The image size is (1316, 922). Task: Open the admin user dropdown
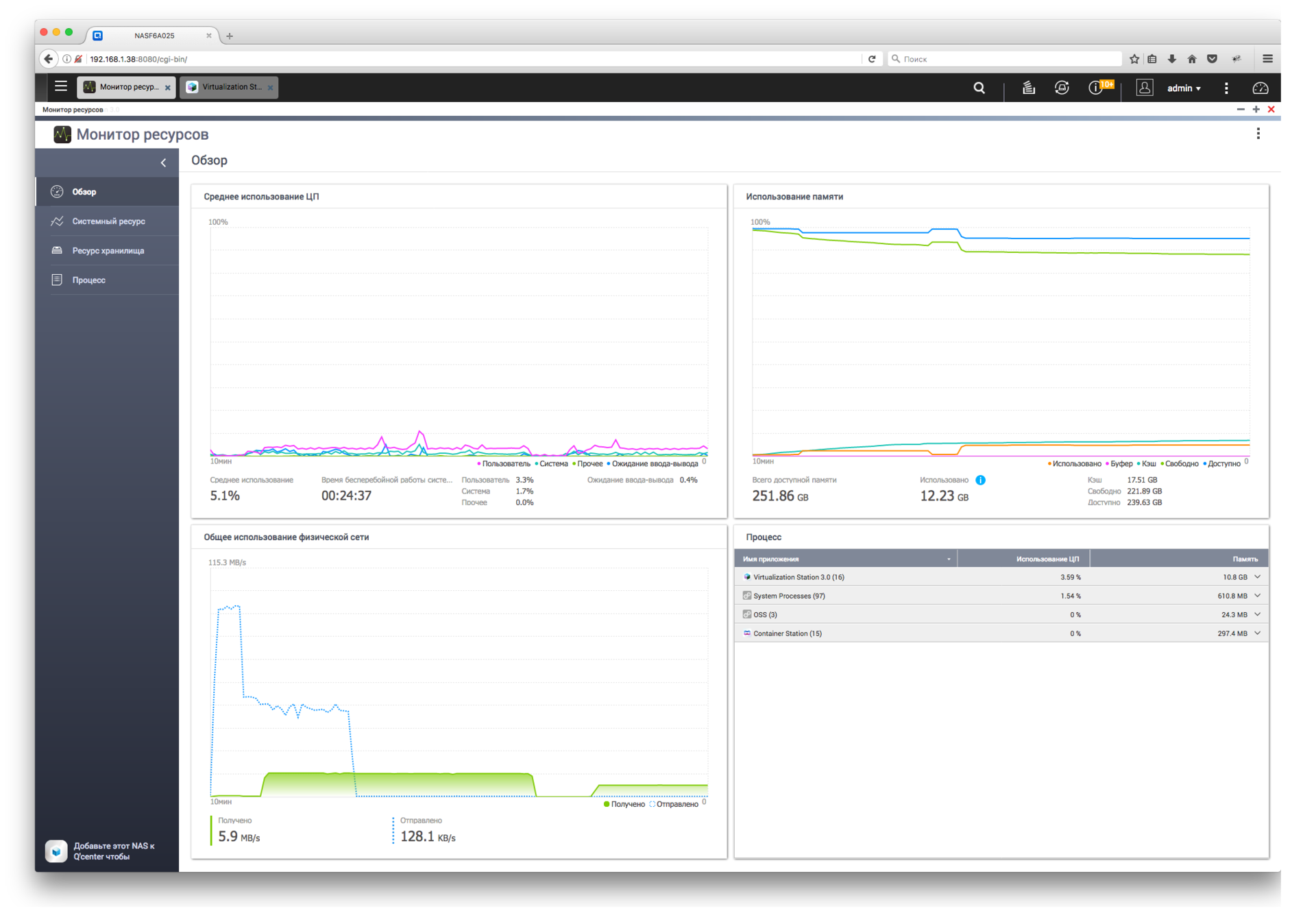pyautogui.click(x=1184, y=88)
